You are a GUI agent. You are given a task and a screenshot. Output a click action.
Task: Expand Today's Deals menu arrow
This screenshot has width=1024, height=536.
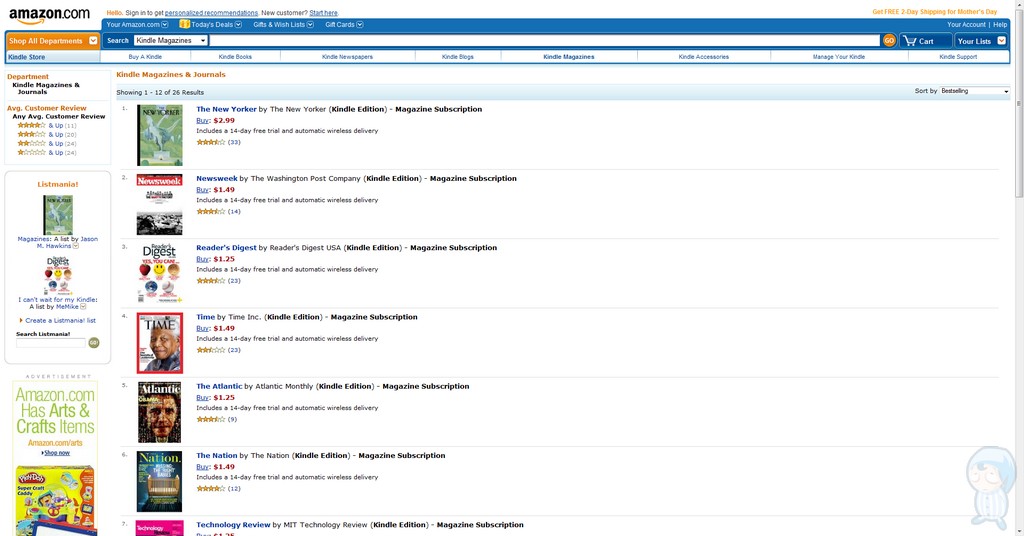pos(238,25)
